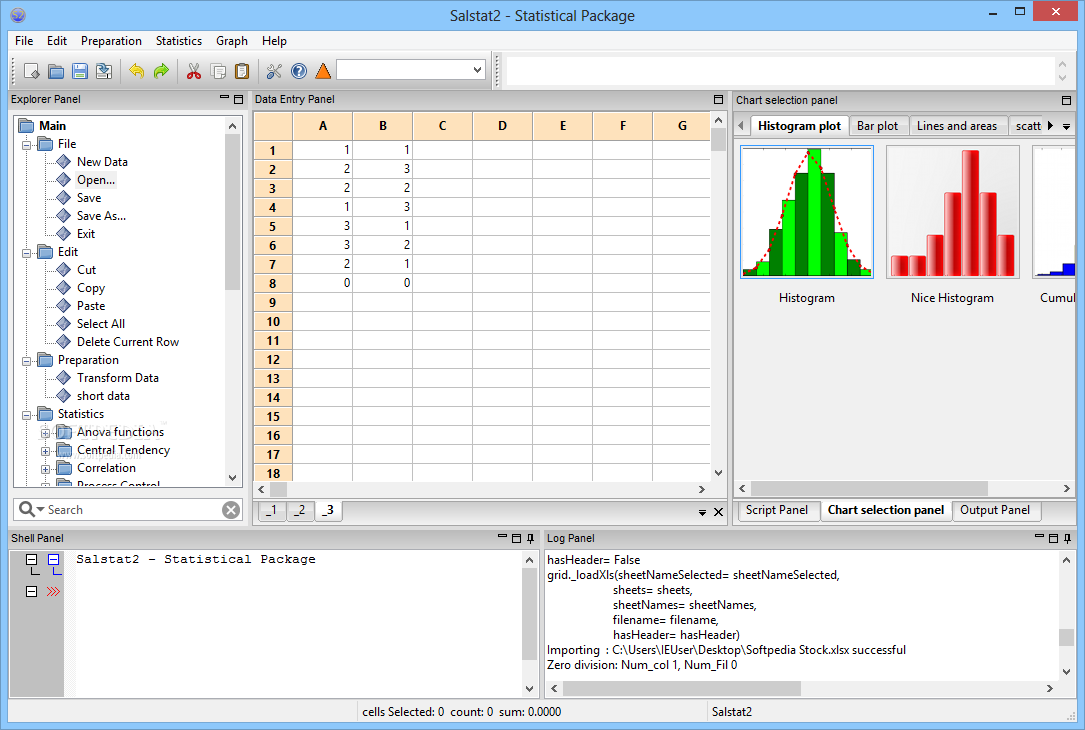Collapse the Preparation folder in tree
The image size is (1085, 730).
pyautogui.click(x=26, y=361)
